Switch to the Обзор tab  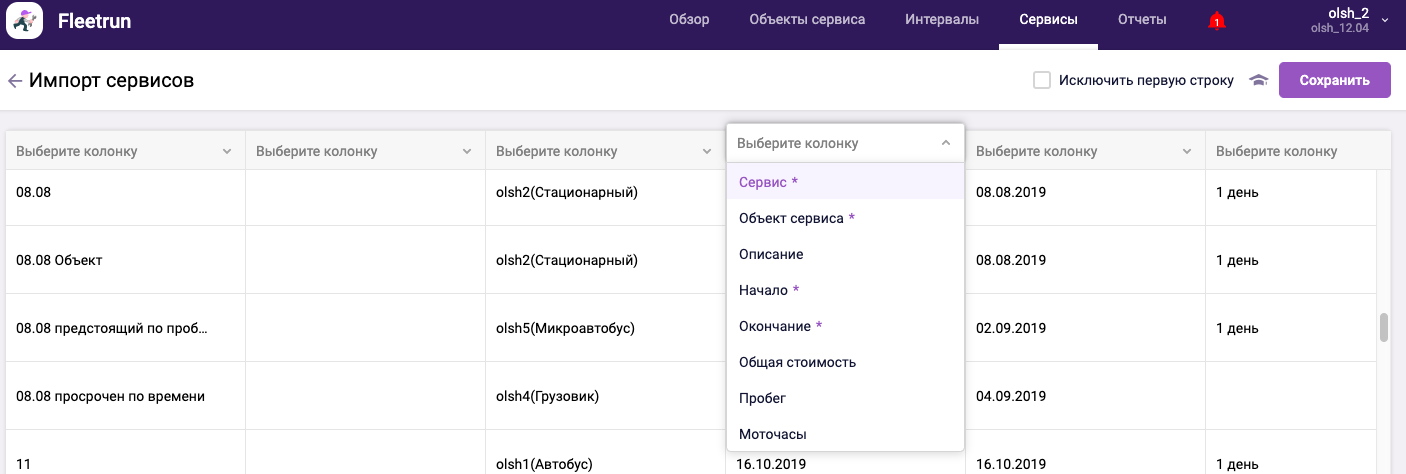click(689, 20)
